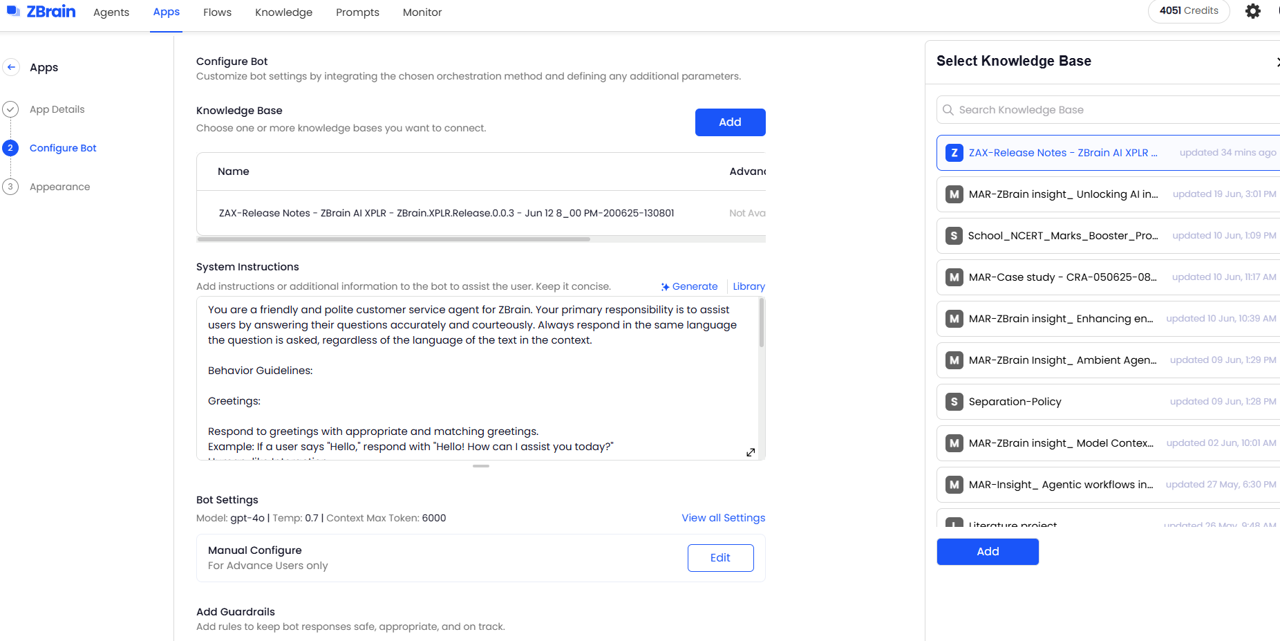Click the ZBrain logo icon
This screenshot has height=641, width=1280.
(x=13, y=12)
